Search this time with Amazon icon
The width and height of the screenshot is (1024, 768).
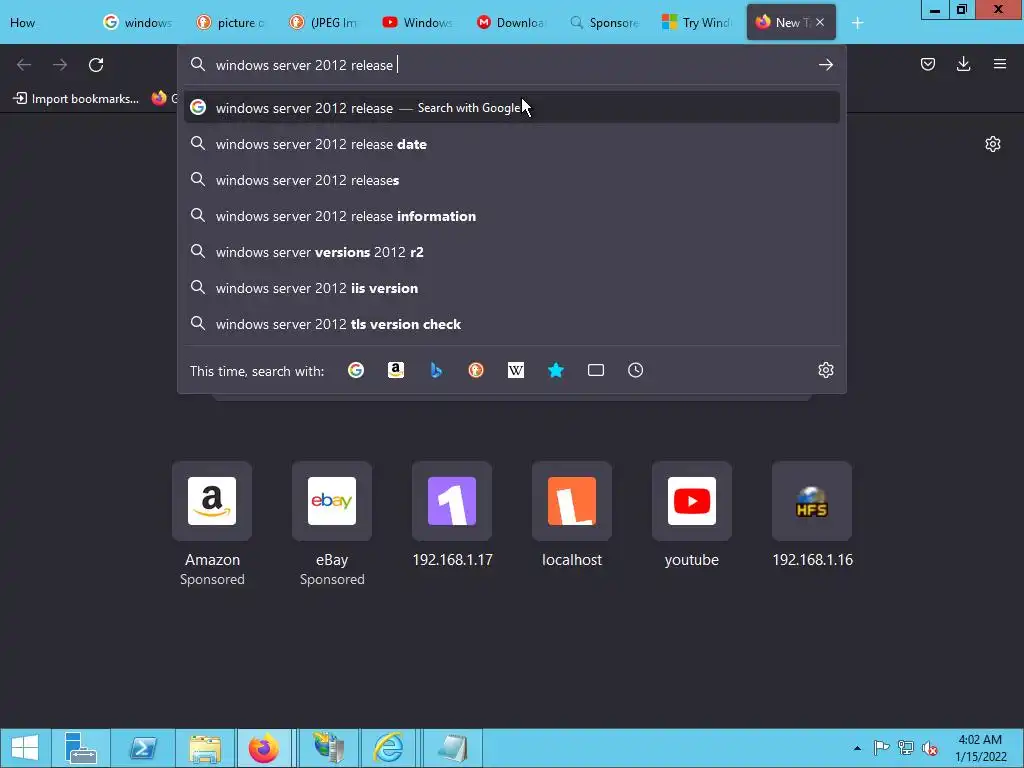[x=396, y=370]
